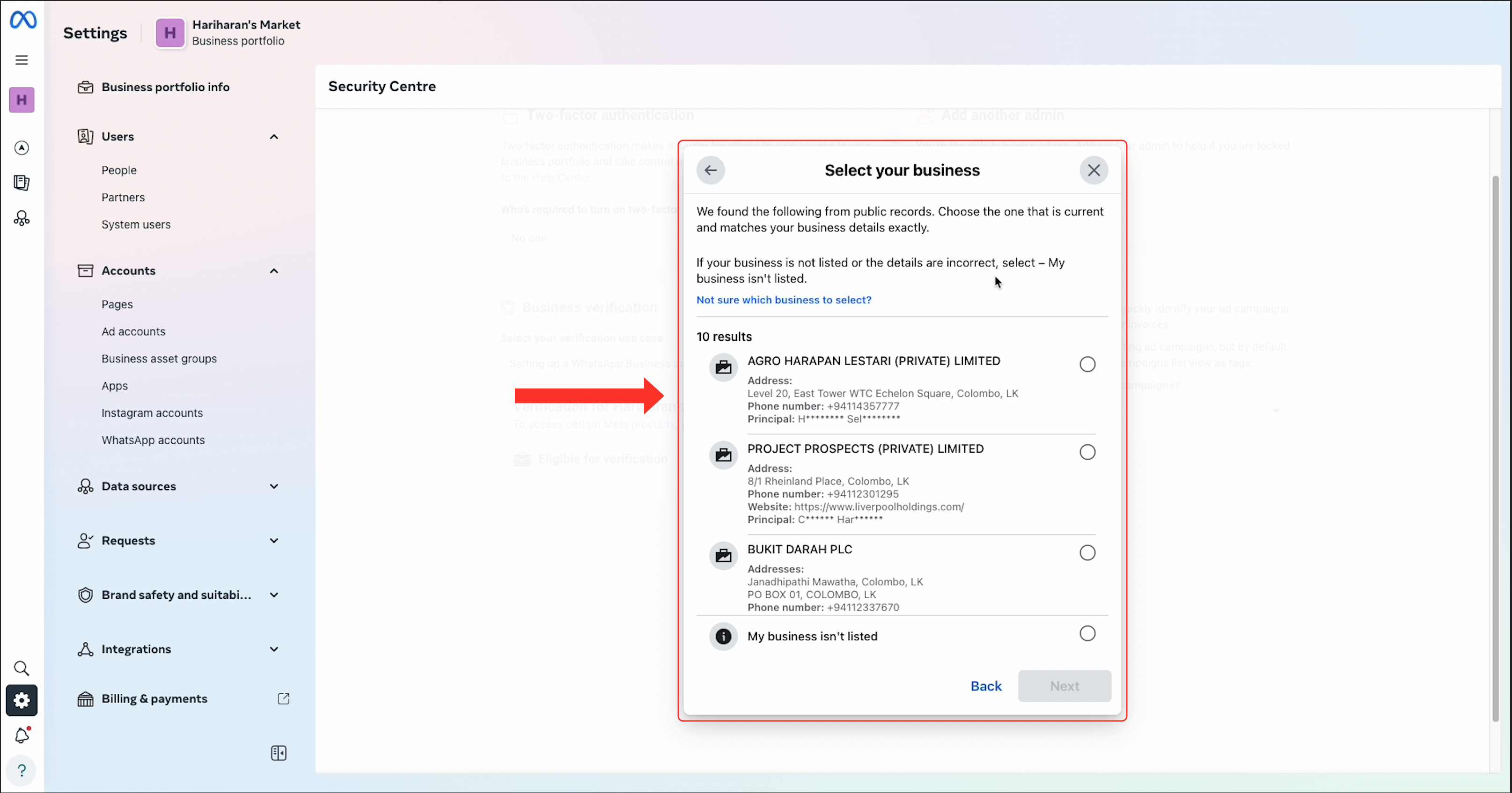Open Apps under Accounts
1512x793 pixels.
click(x=115, y=386)
